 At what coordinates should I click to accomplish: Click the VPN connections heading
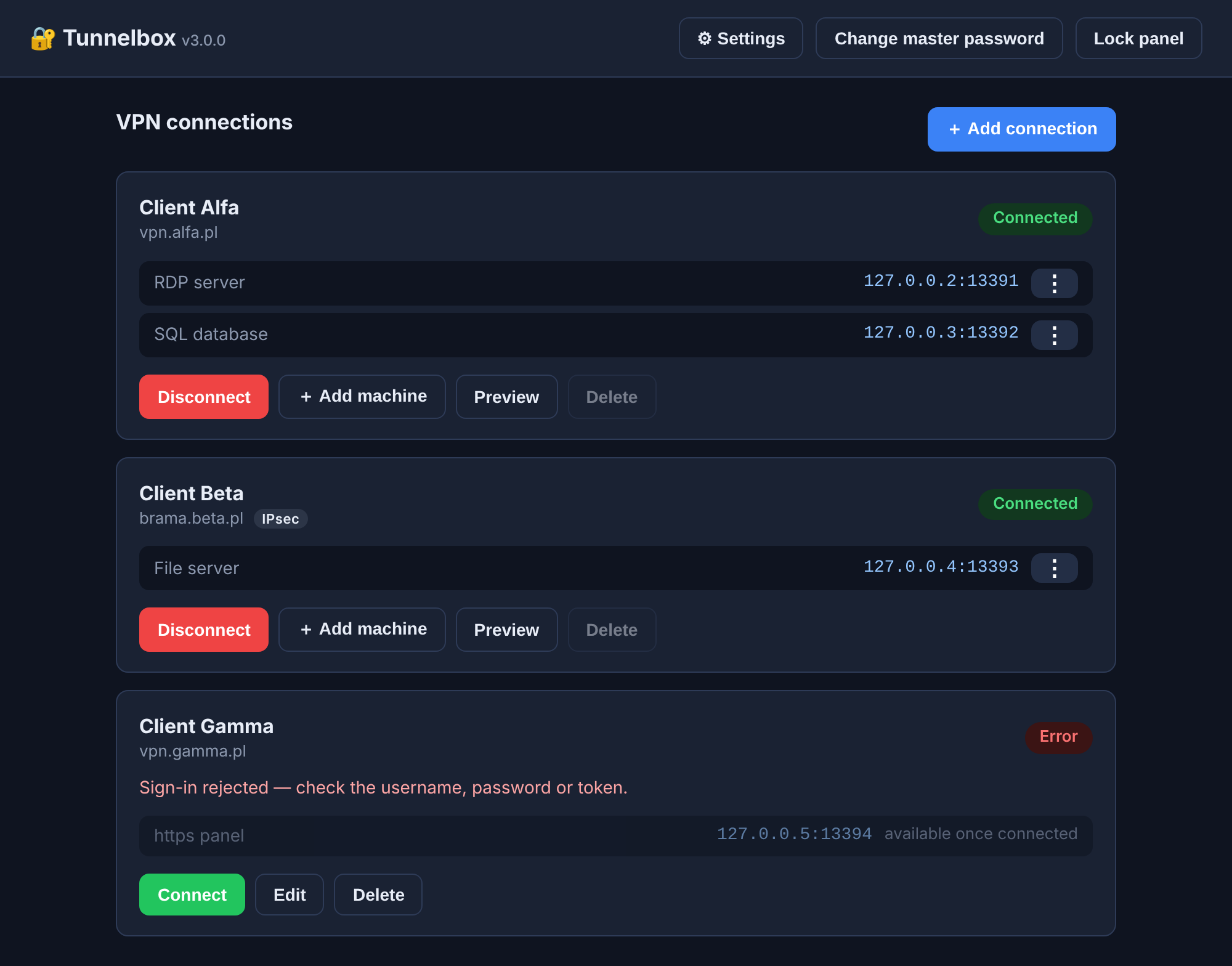pyautogui.click(x=205, y=122)
